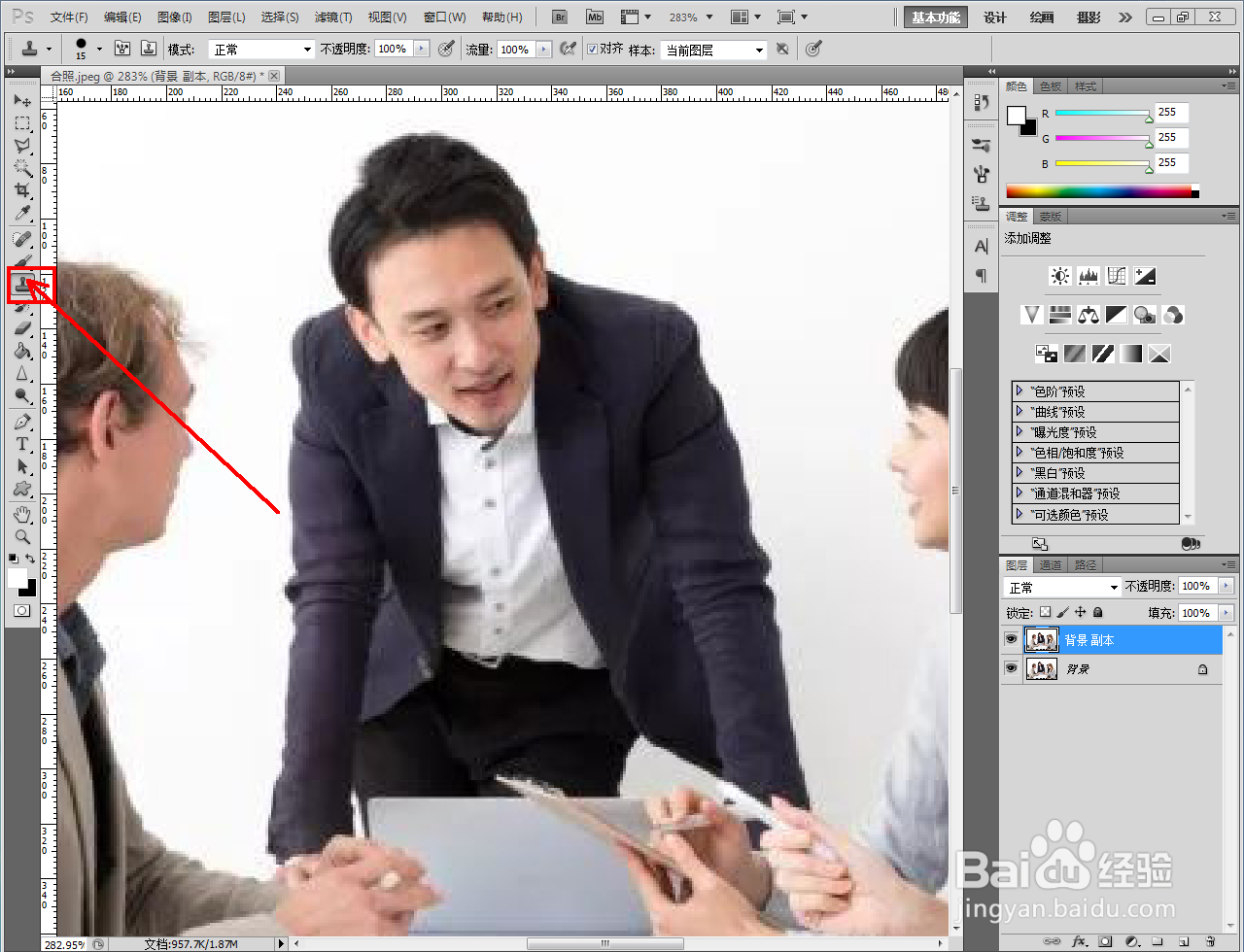Select the Pen tool
Viewport: 1244px width, 952px height.
22,422
